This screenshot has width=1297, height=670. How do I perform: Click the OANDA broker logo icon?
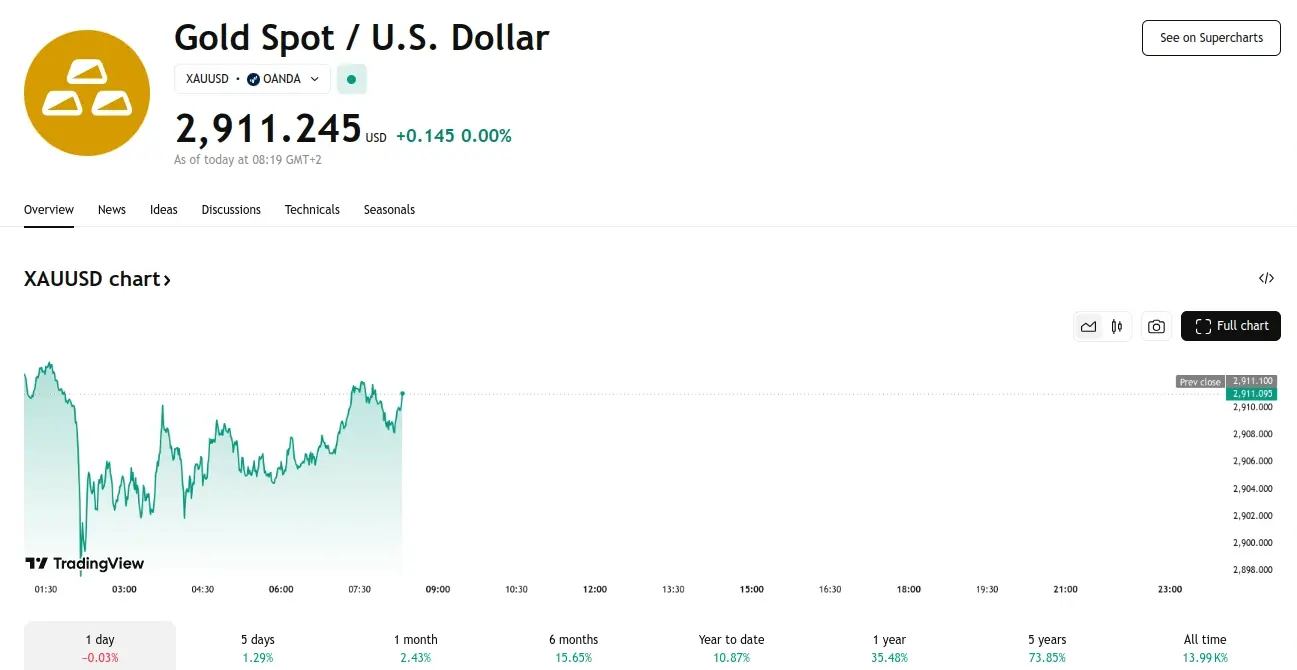point(254,78)
